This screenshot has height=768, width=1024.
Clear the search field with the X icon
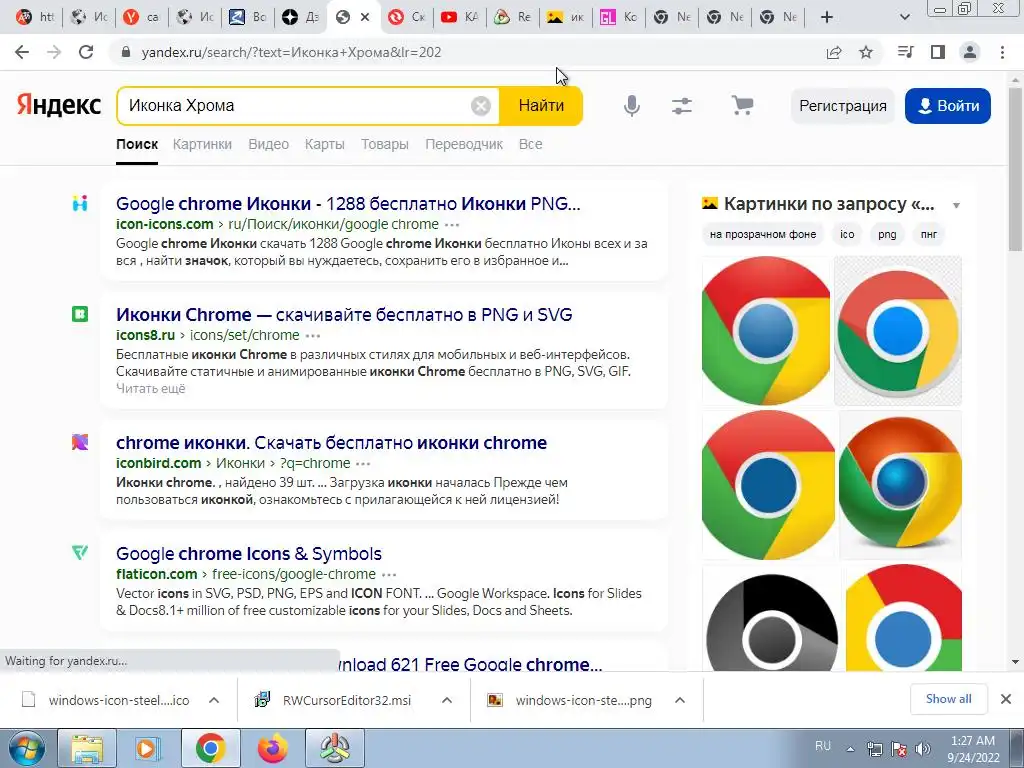481,106
